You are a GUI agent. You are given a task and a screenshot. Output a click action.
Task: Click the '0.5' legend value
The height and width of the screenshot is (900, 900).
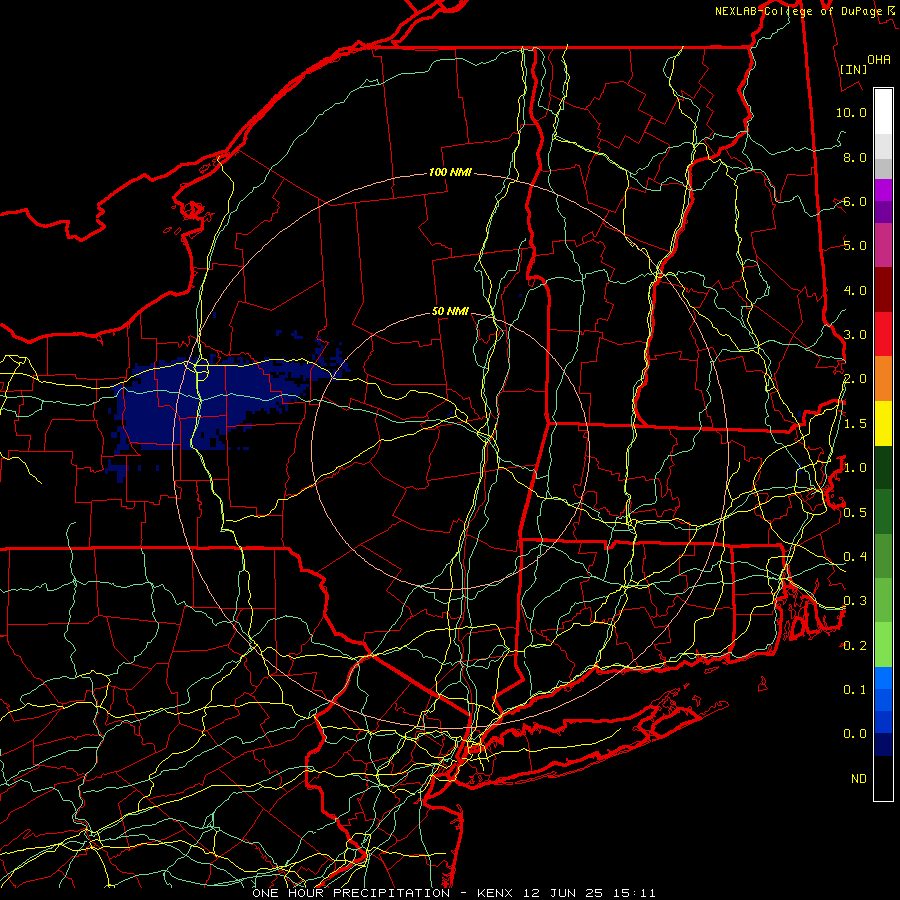click(x=855, y=512)
